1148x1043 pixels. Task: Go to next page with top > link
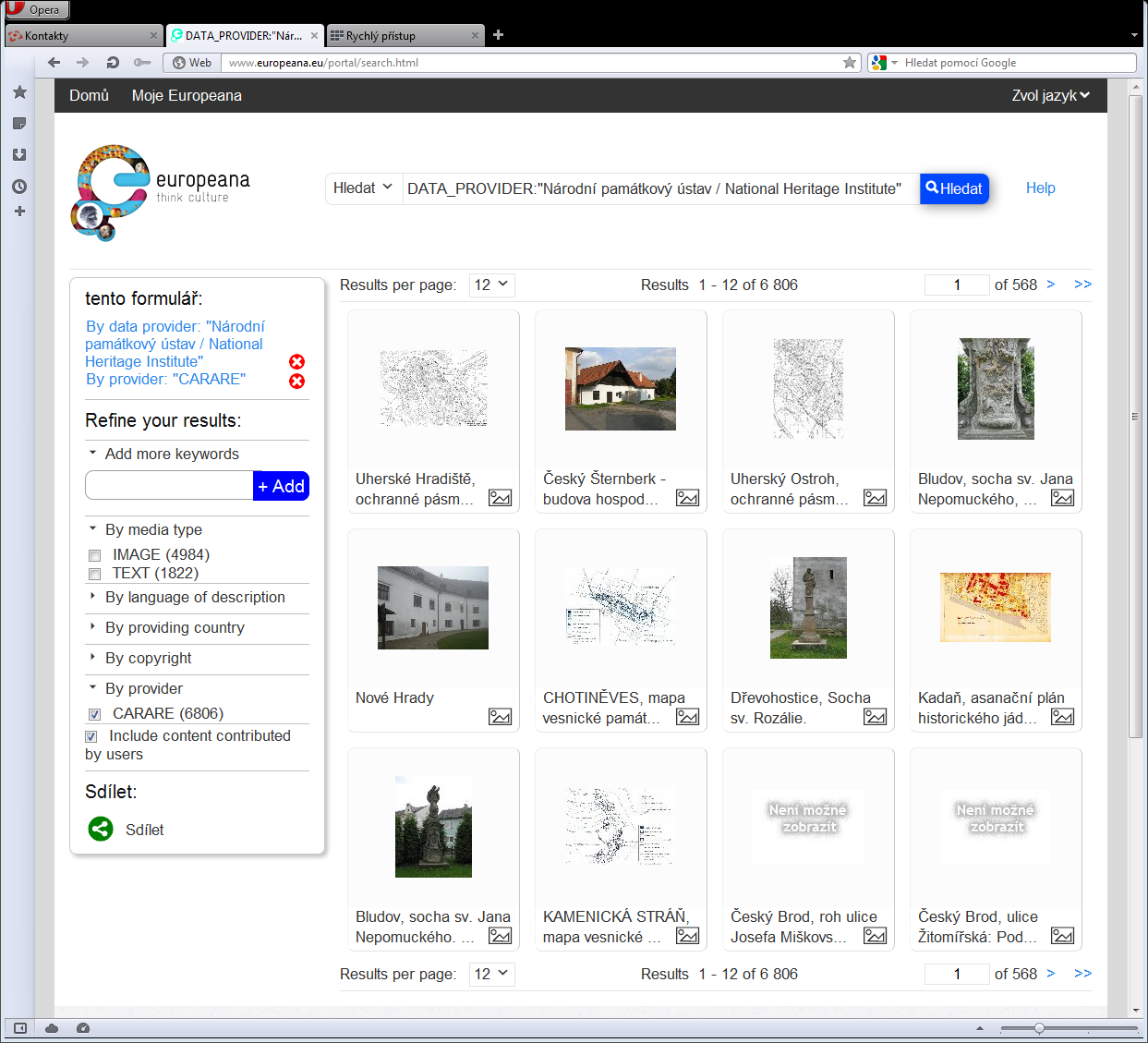[1051, 285]
